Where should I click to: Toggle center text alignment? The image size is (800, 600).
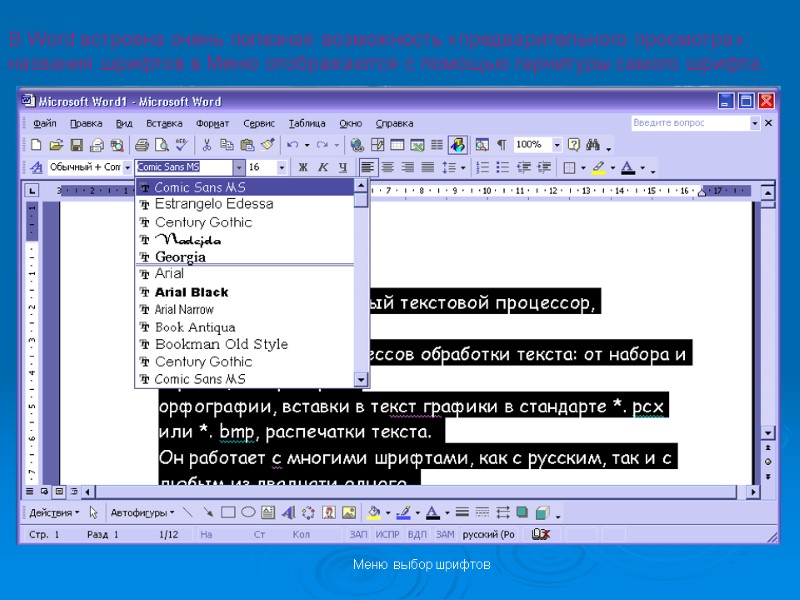click(388, 167)
